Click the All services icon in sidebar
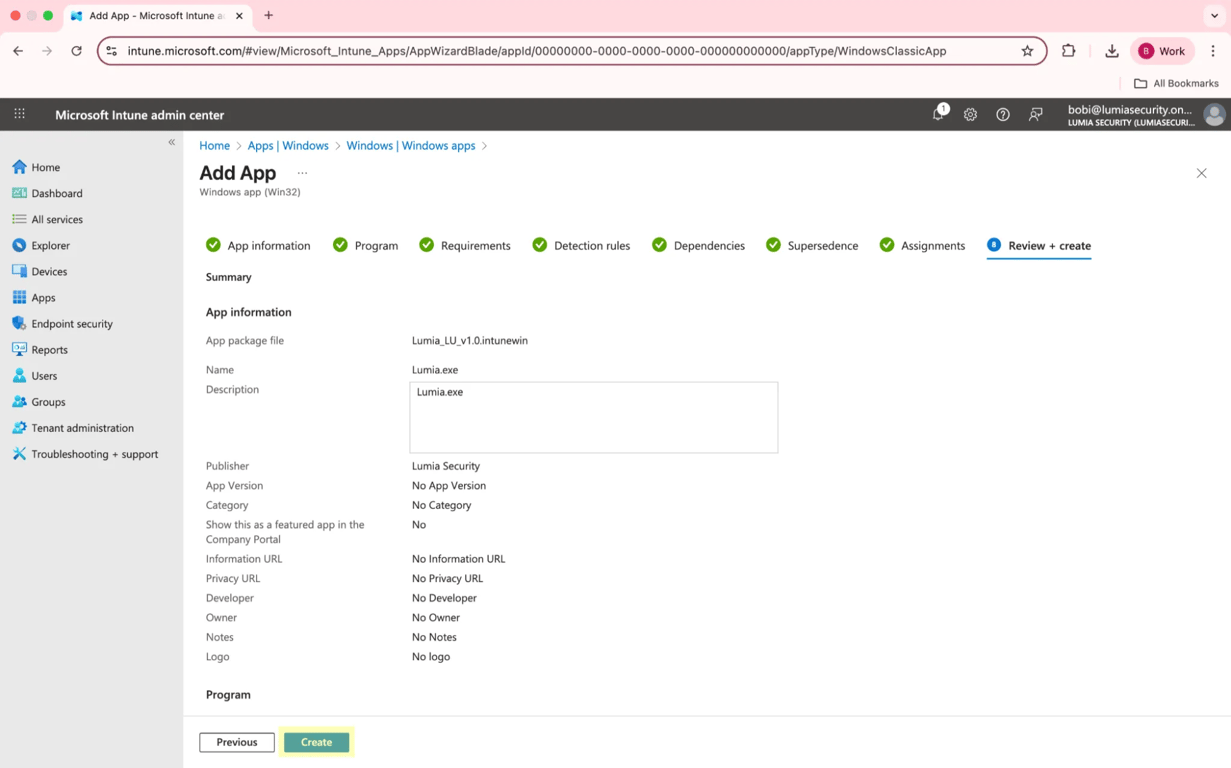This screenshot has width=1231, height=768. (19, 219)
